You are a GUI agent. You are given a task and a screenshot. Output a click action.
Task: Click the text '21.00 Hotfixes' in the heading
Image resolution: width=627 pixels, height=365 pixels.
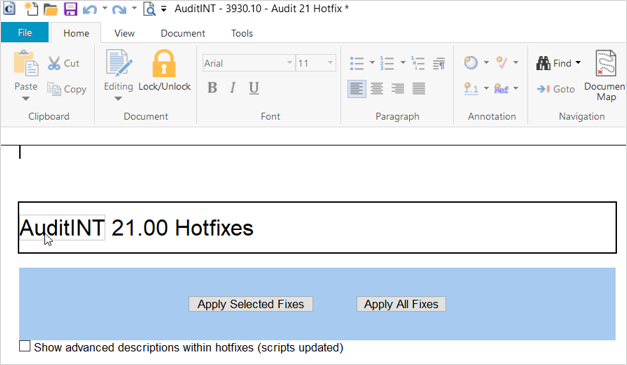point(182,228)
